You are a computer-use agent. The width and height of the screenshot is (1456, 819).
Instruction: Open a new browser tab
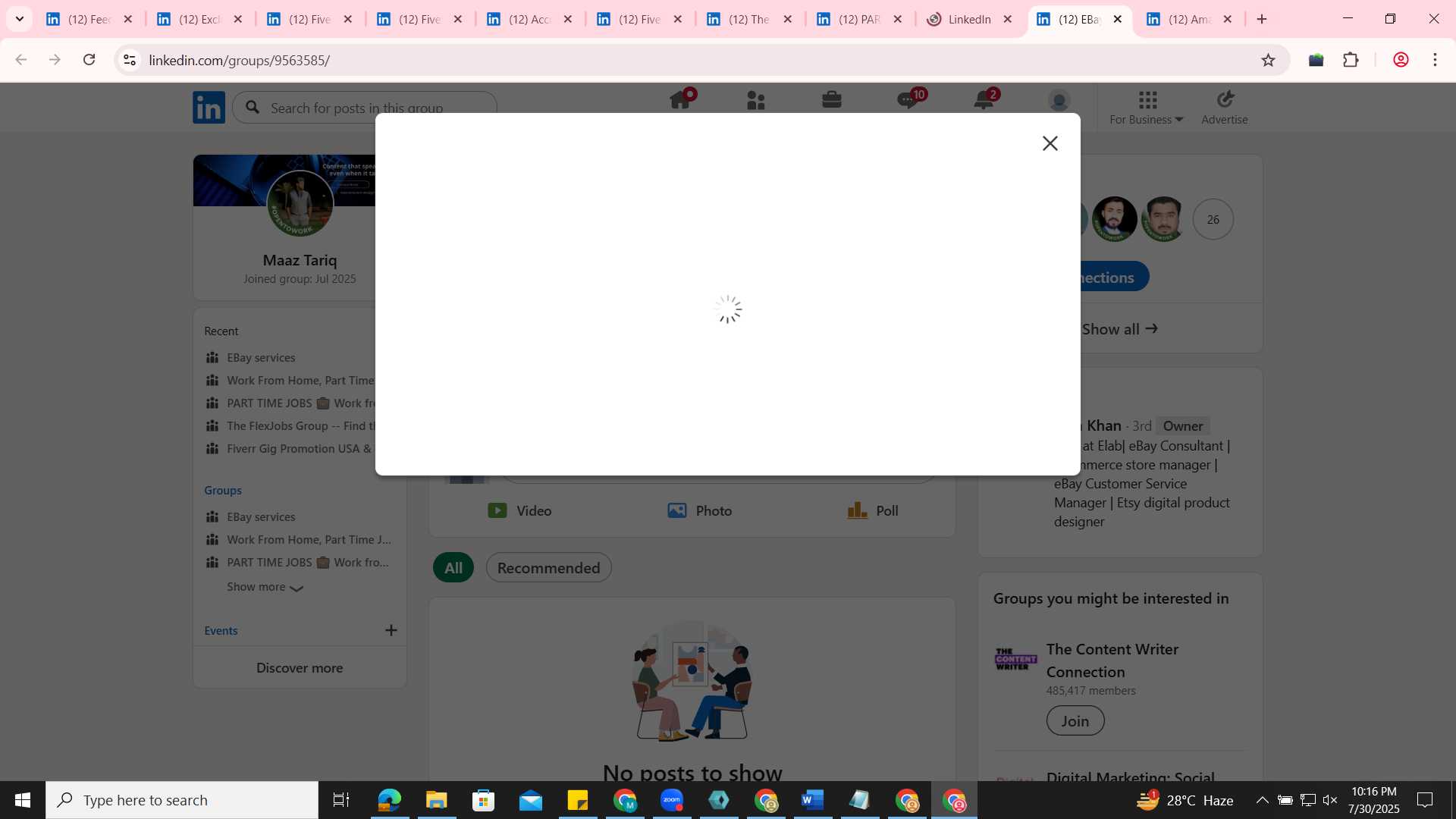1262,19
